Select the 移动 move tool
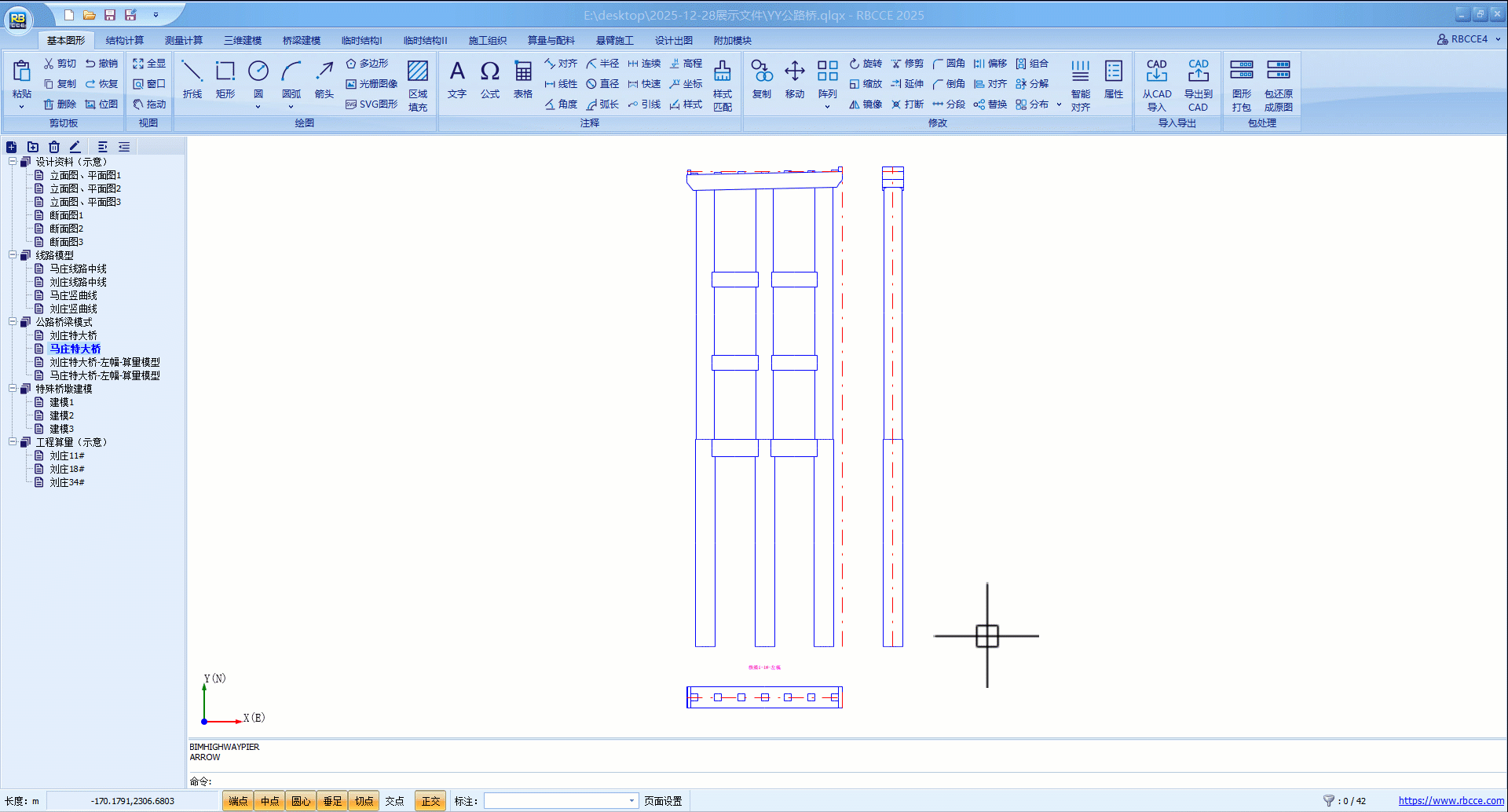 [795, 79]
